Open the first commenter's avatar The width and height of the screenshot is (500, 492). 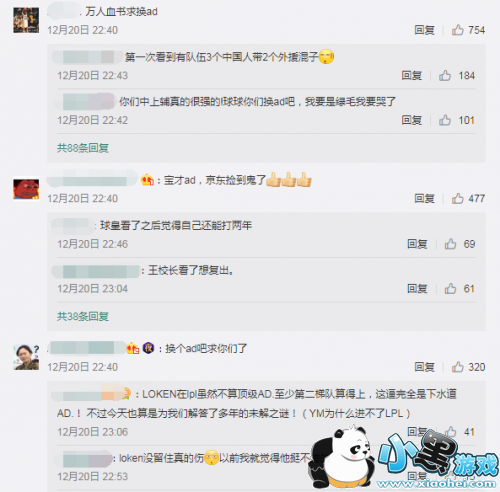click(x=26, y=20)
